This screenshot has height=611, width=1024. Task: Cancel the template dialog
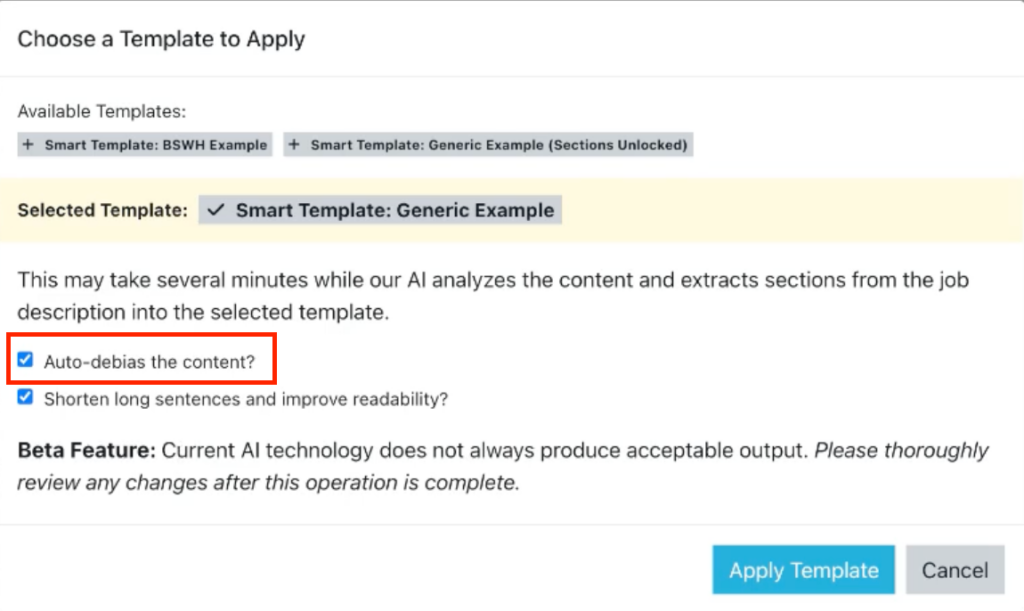(954, 571)
